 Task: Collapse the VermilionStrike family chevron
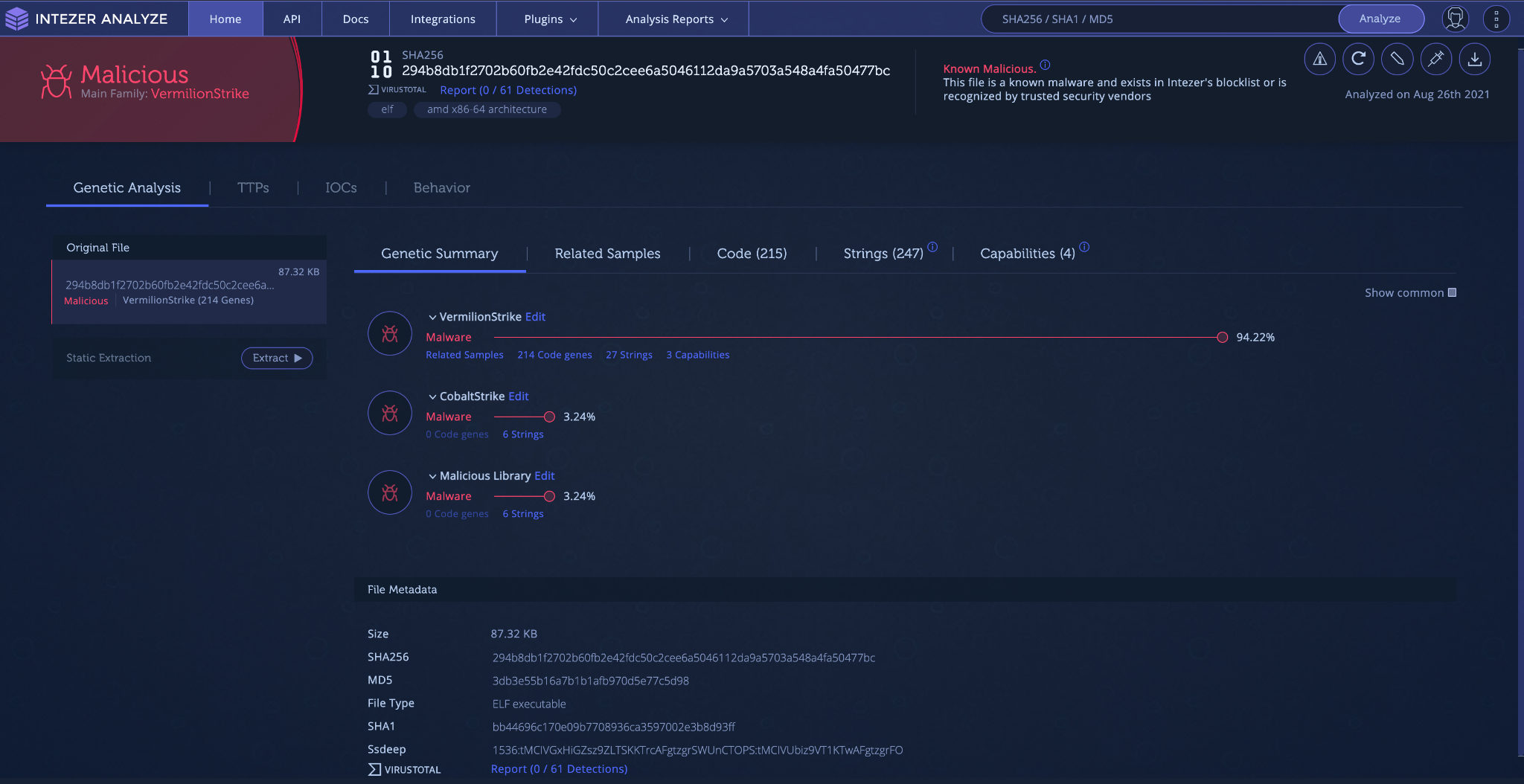(432, 318)
